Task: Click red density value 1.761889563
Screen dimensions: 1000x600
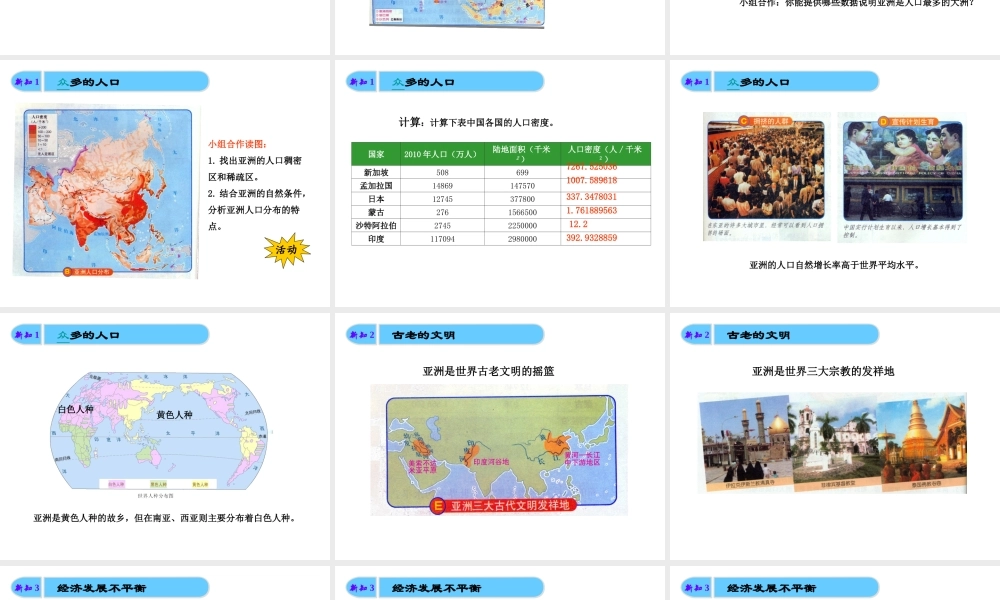Action: 591,210
